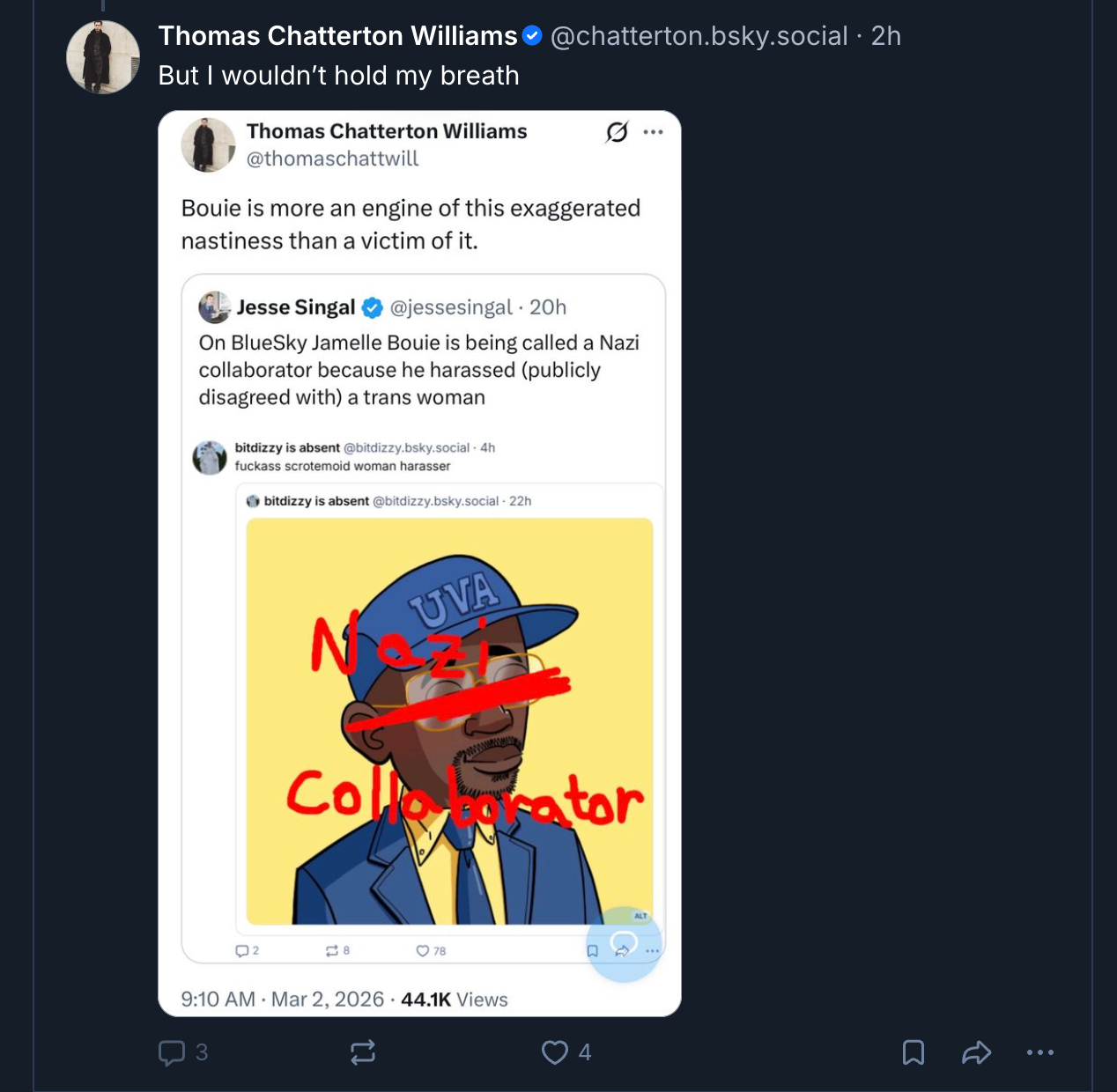This screenshot has width=1117, height=1092.
Task: Bookmark the Bluesky post
Action: (914, 1052)
